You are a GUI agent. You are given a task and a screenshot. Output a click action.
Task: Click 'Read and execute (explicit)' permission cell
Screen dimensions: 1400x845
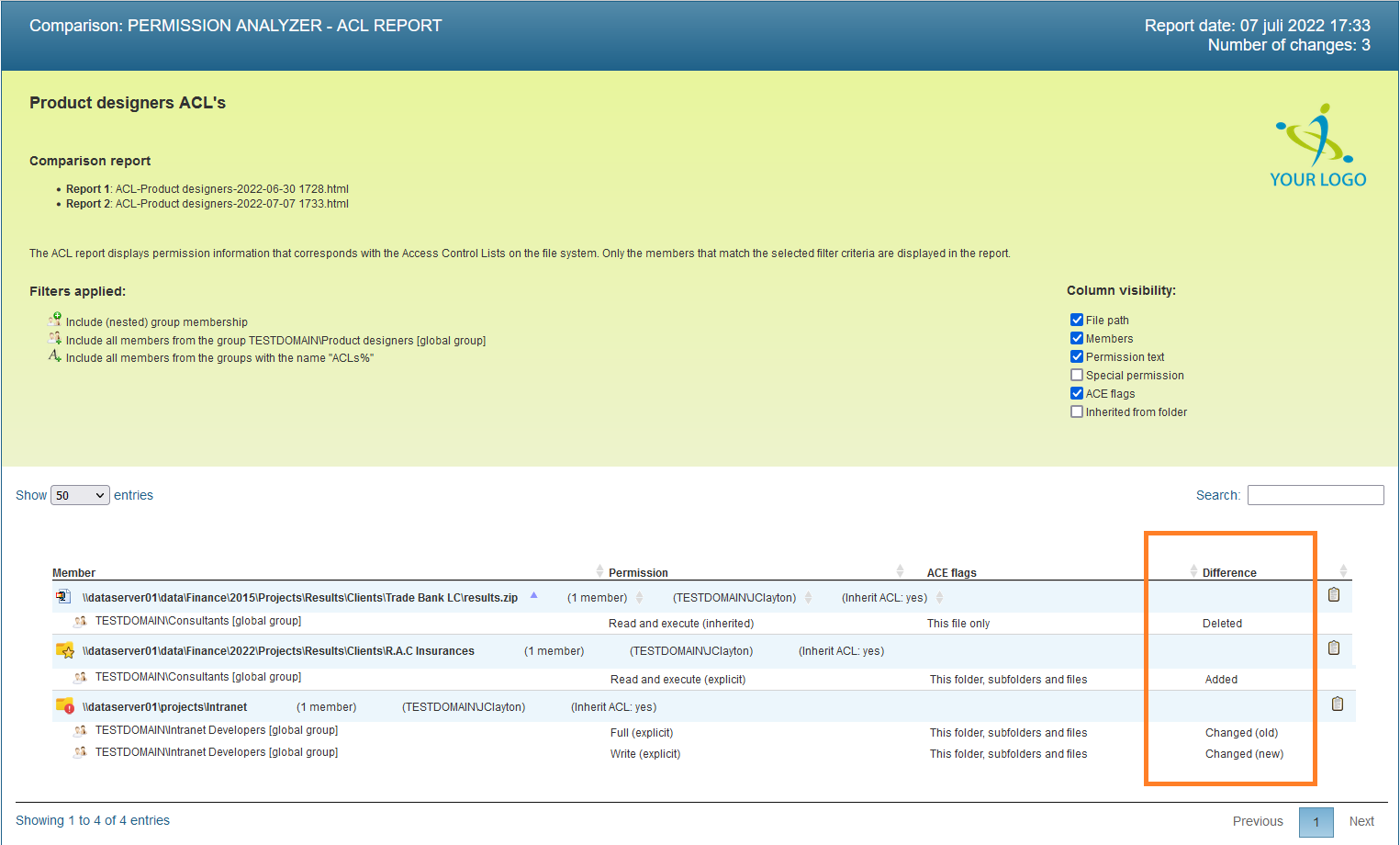(x=678, y=679)
